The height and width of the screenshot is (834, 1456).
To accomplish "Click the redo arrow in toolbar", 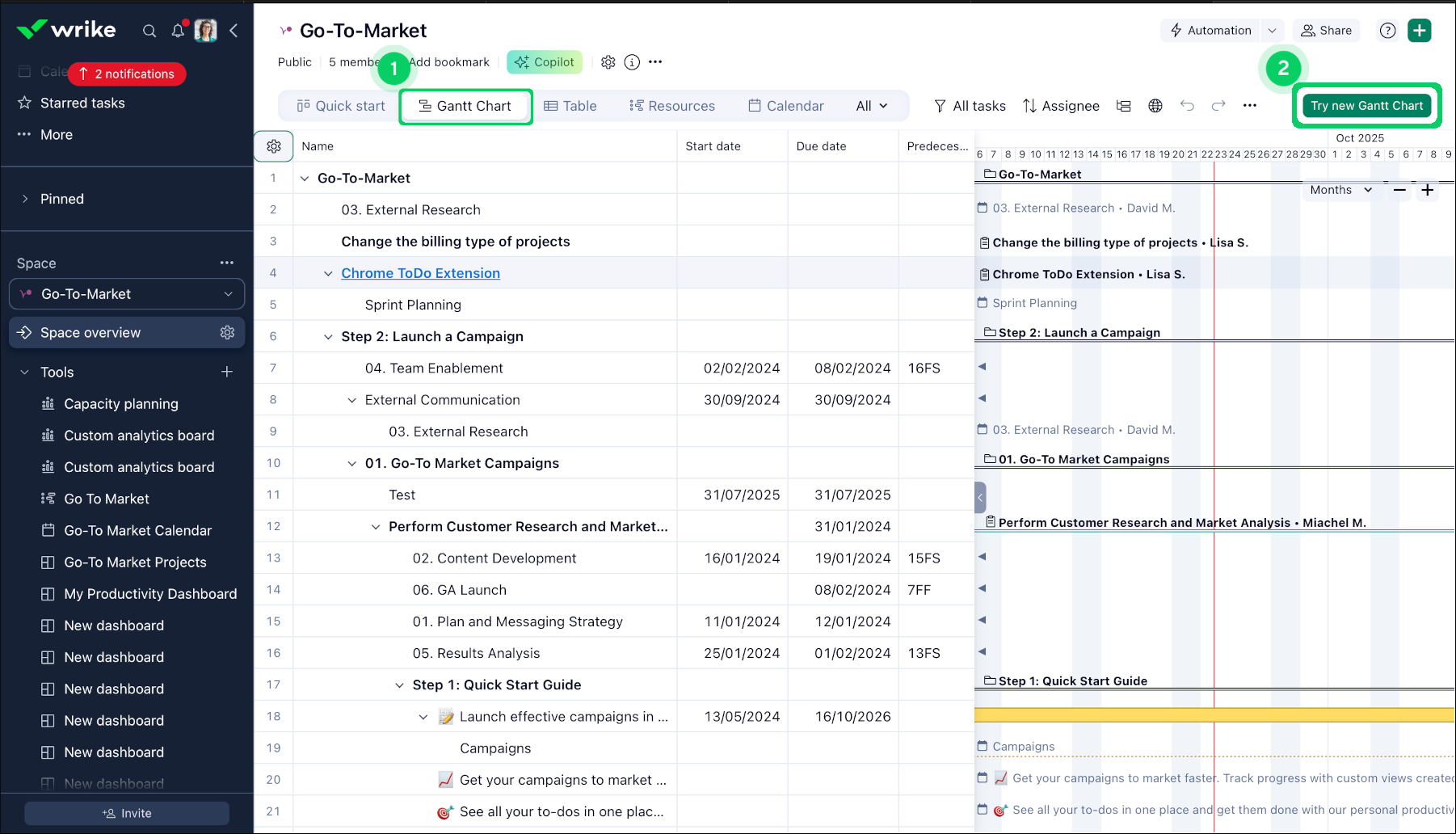I will (1218, 106).
